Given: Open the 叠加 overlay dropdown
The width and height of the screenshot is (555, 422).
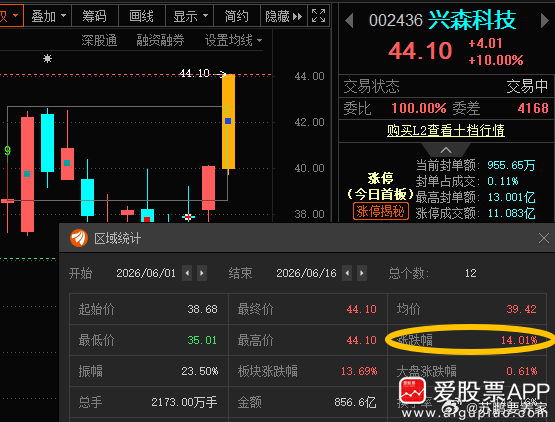Looking at the screenshot, I should tap(48, 16).
